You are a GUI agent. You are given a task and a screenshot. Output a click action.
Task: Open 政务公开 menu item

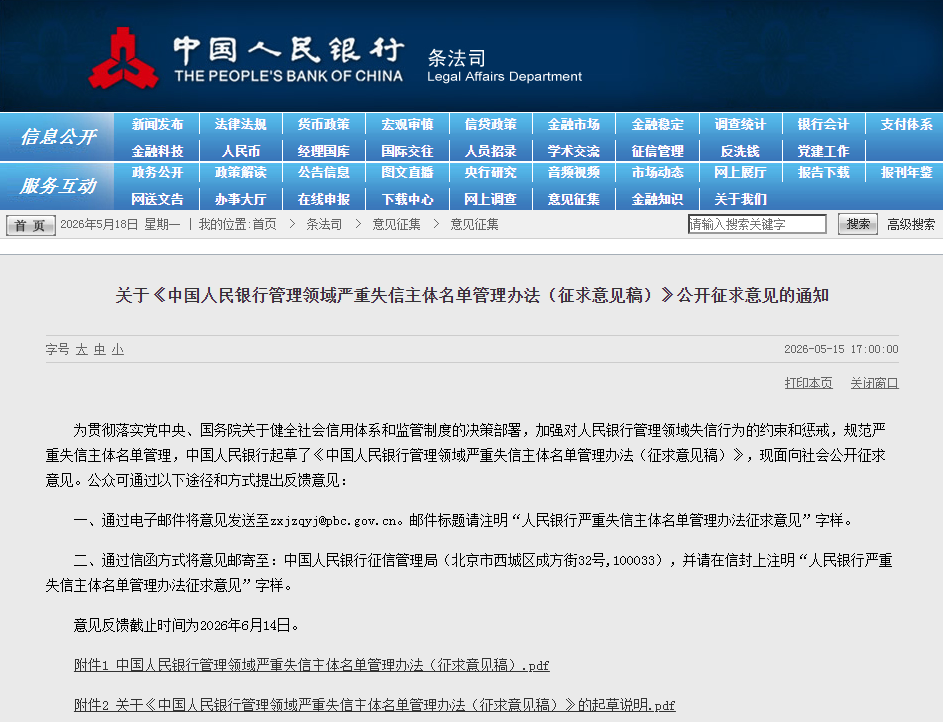pos(158,173)
